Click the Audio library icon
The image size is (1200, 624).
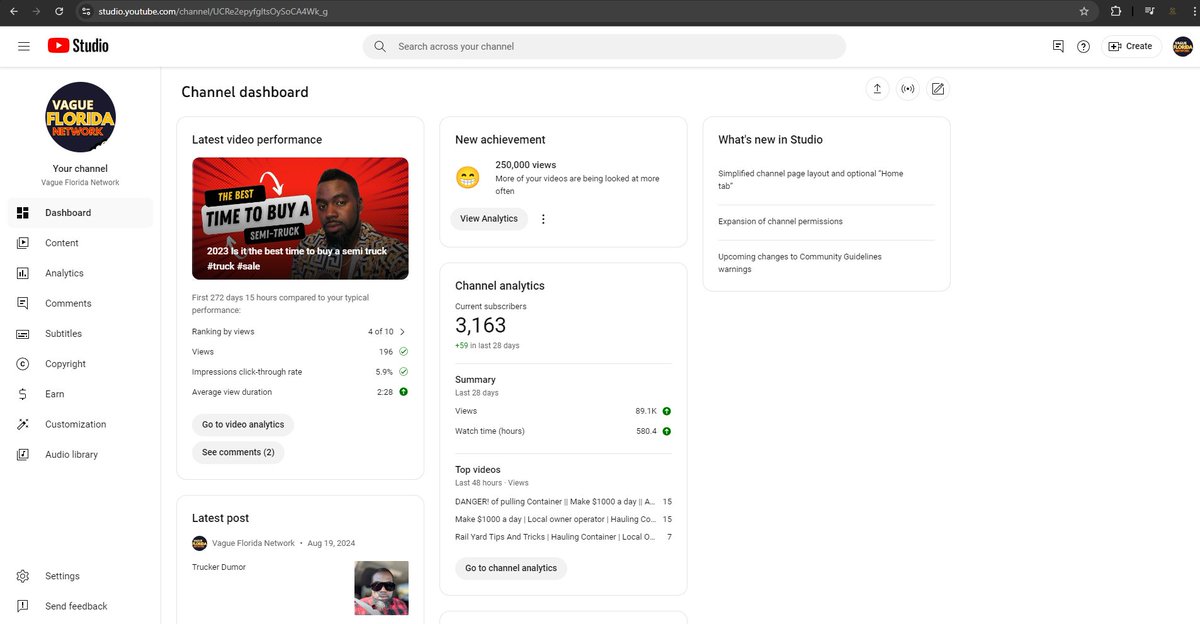(23, 454)
